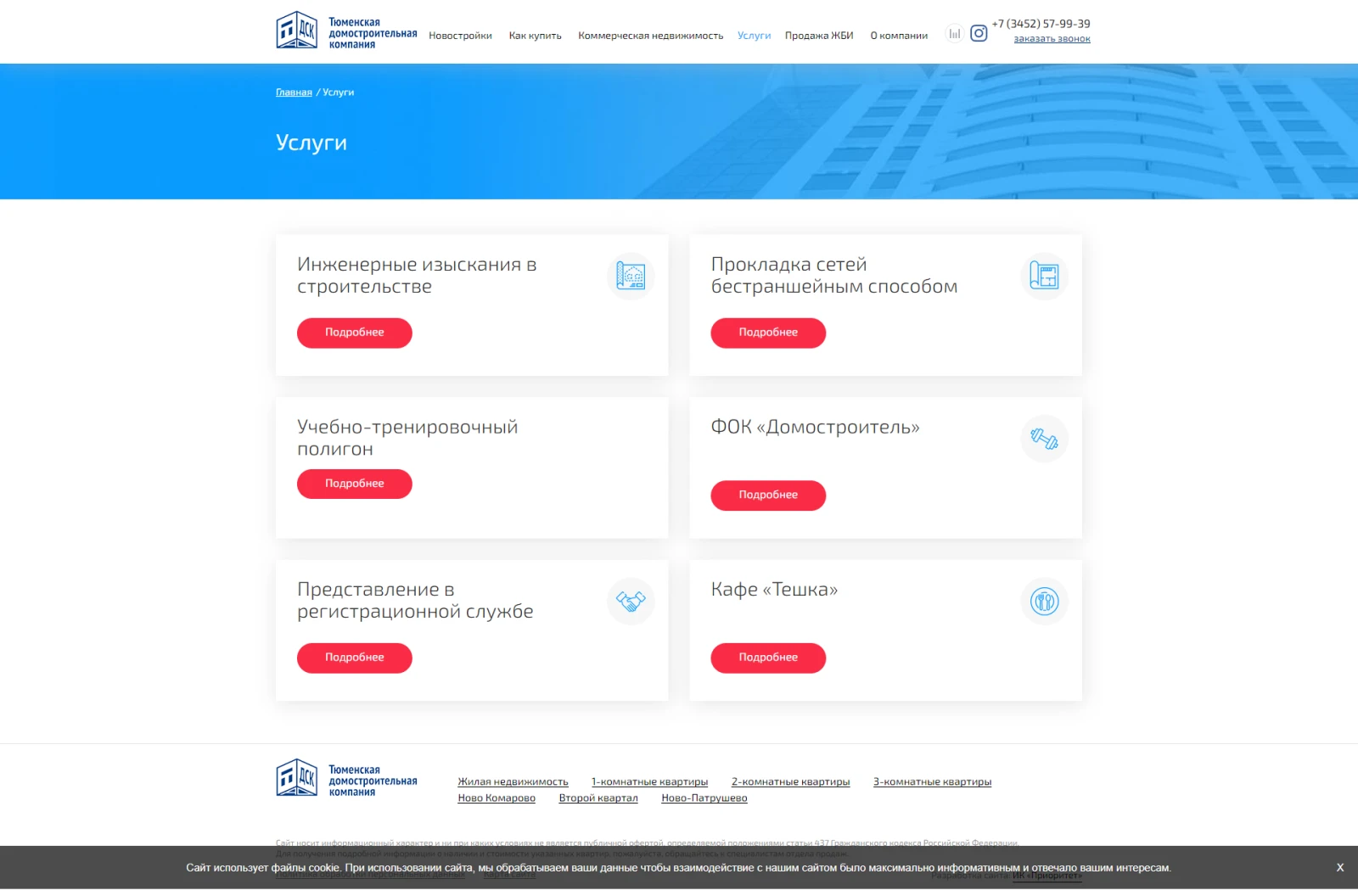Open footer link Второй квартал
This screenshot has height=896, width=1358.
point(598,798)
